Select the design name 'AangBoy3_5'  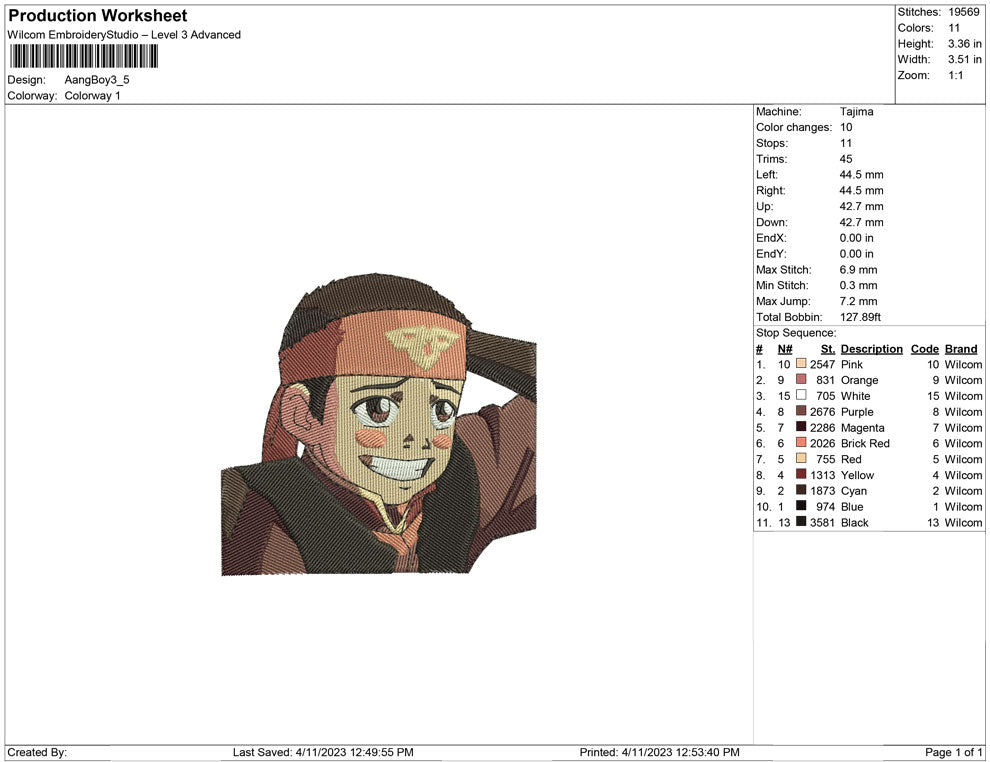pos(97,80)
